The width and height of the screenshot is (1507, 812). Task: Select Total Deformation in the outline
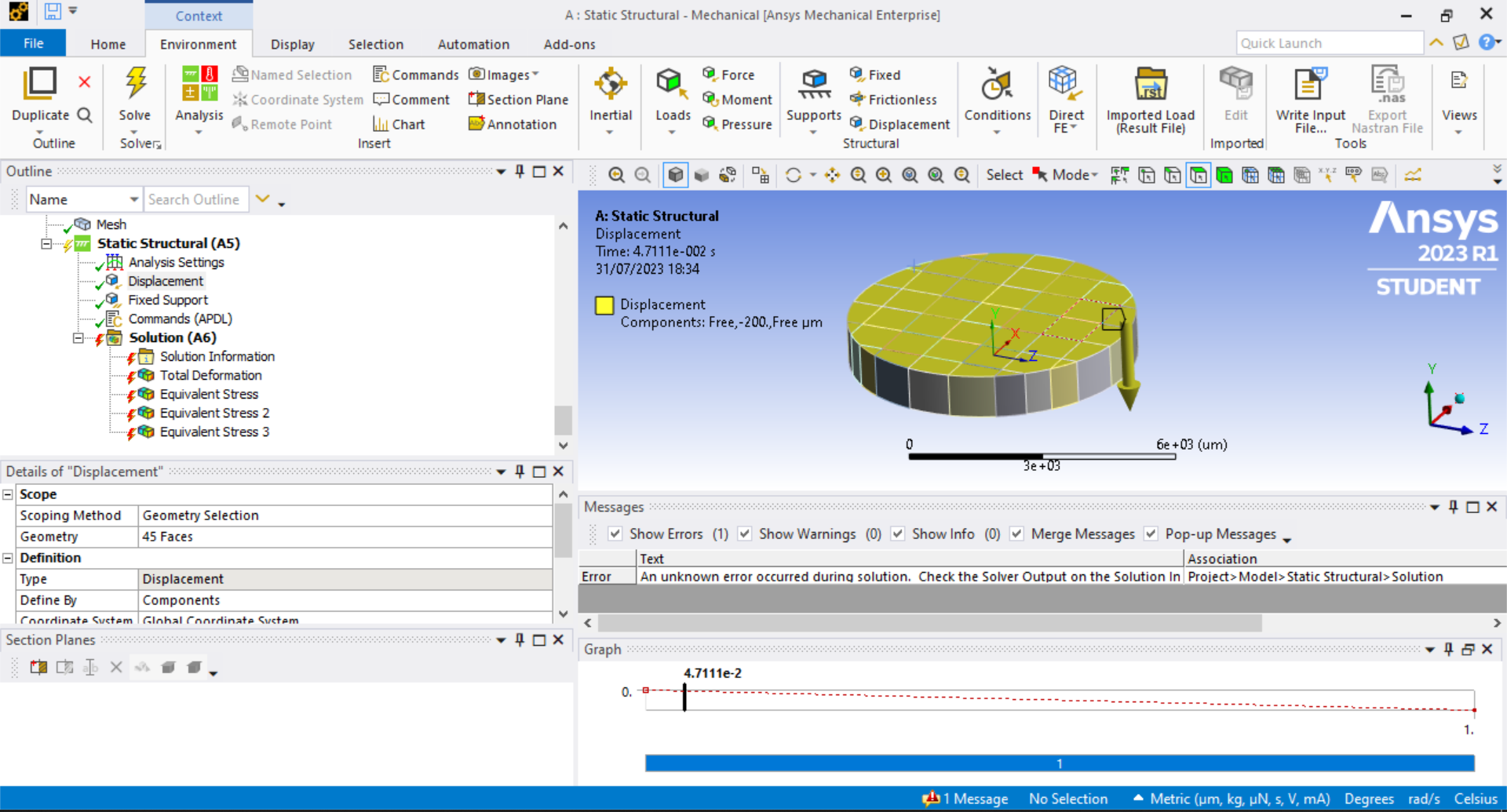pyautogui.click(x=210, y=375)
